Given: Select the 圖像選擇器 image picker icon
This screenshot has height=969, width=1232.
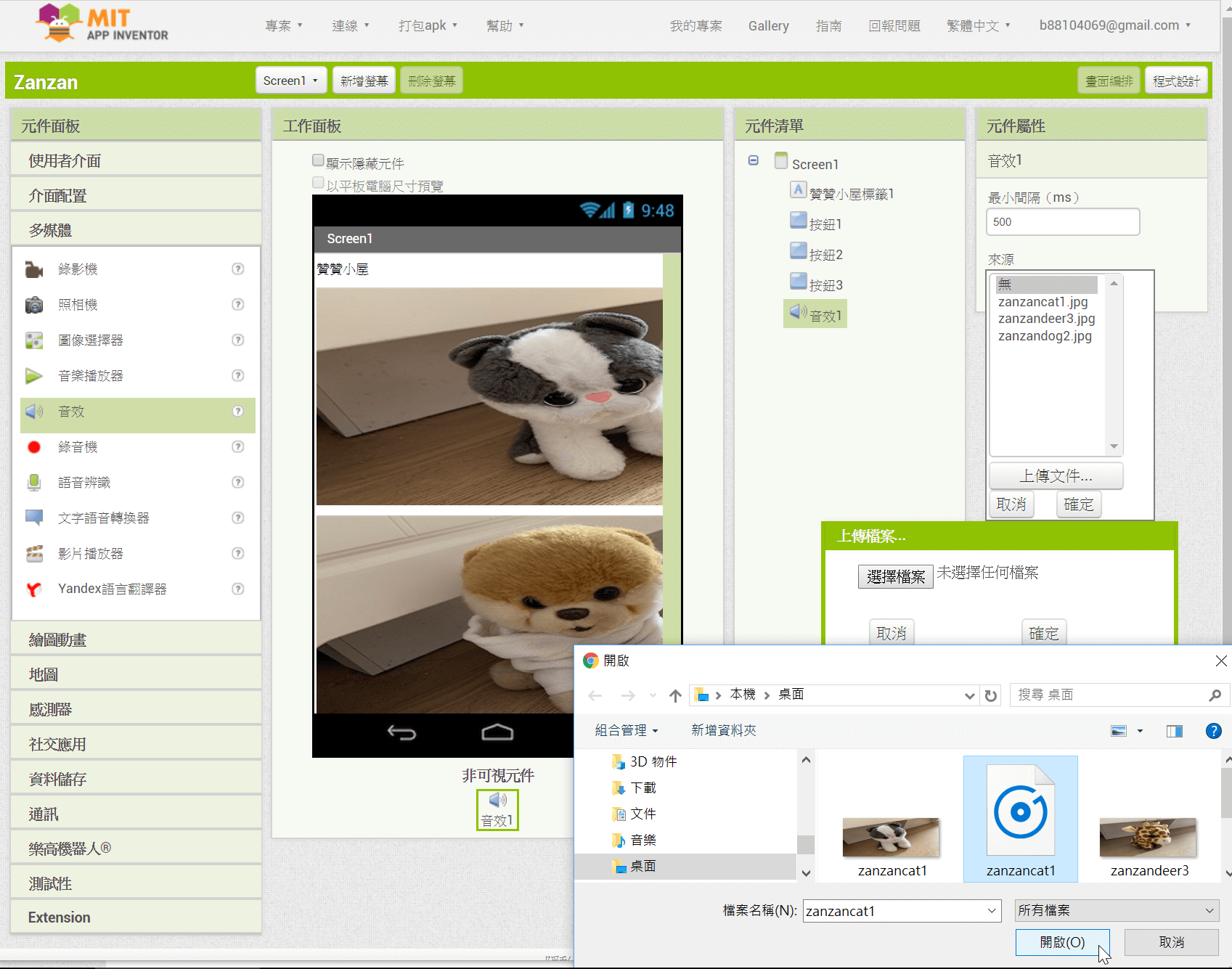Looking at the screenshot, I should tap(34, 340).
